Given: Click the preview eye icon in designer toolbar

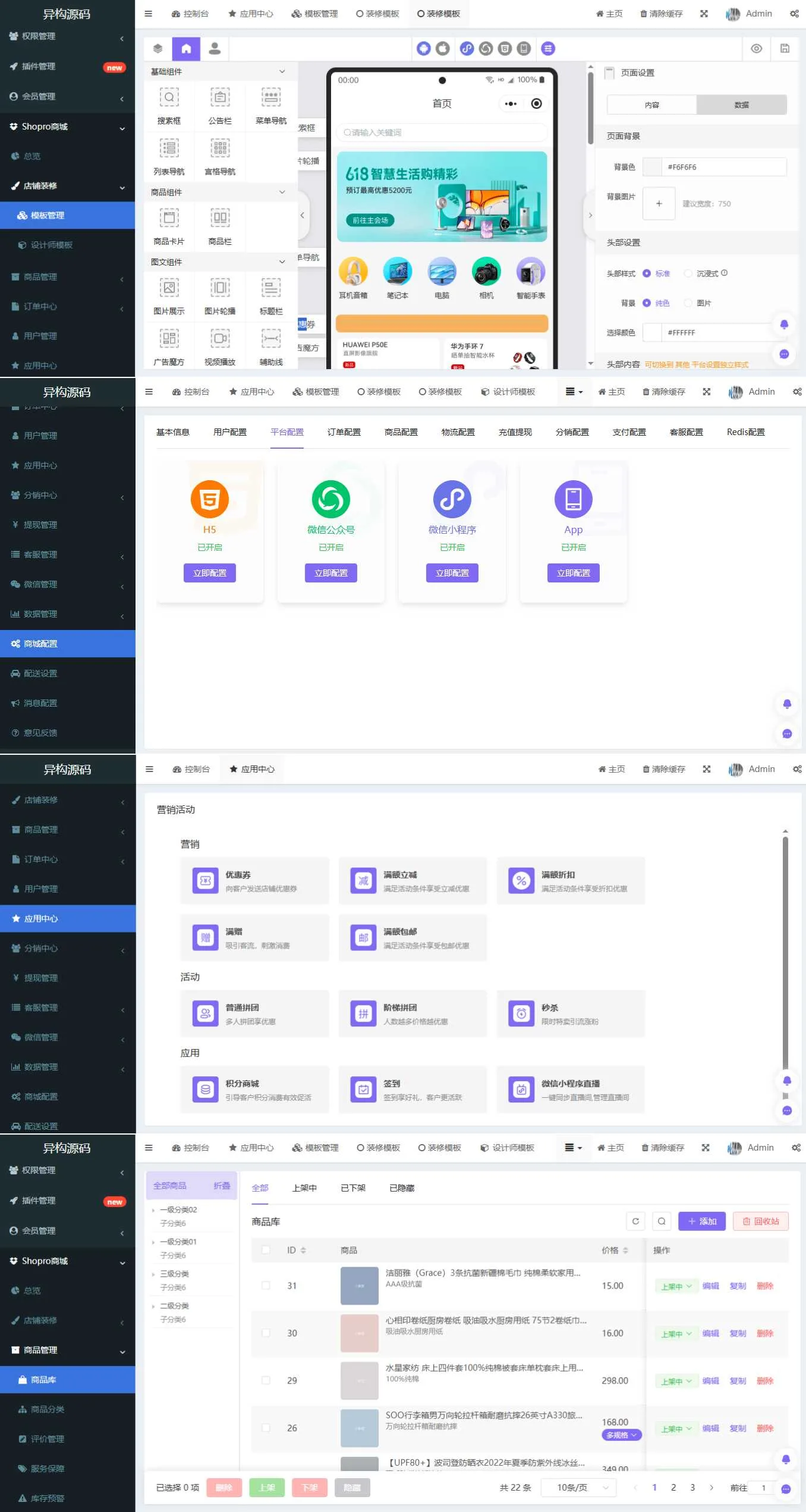Looking at the screenshot, I should (756, 49).
